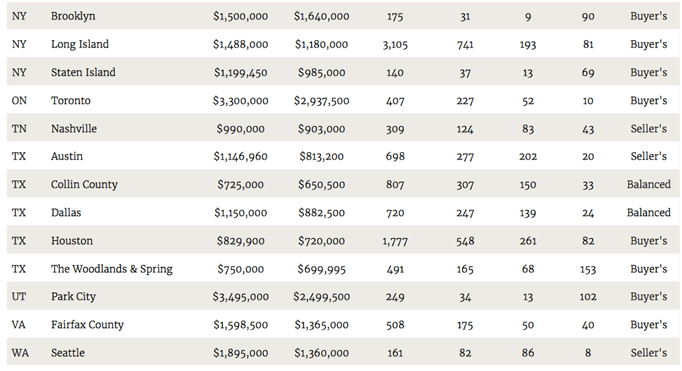Image resolution: width=682 pixels, height=371 pixels.
Task: Select Seattle's Seller's market label
Action: (x=649, y=353)
